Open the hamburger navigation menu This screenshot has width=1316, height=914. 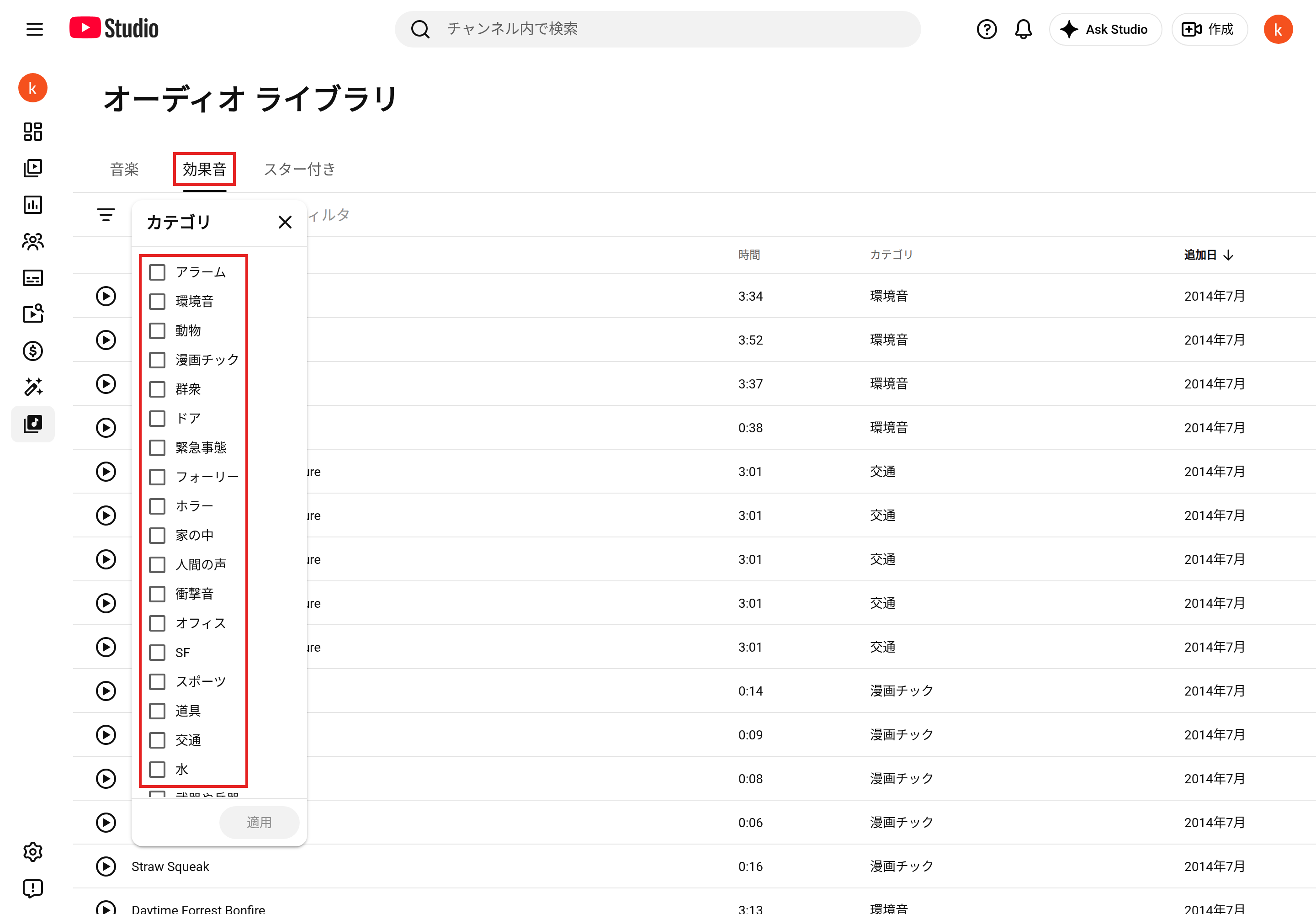(x=34, y=29)
